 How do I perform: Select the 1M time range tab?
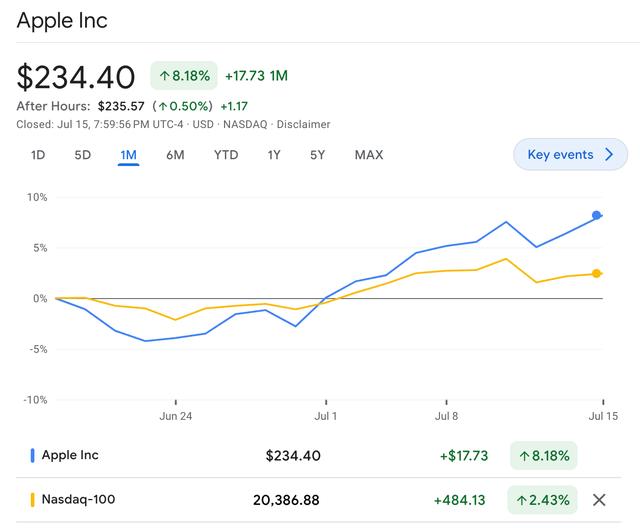(x=128, y=155)
